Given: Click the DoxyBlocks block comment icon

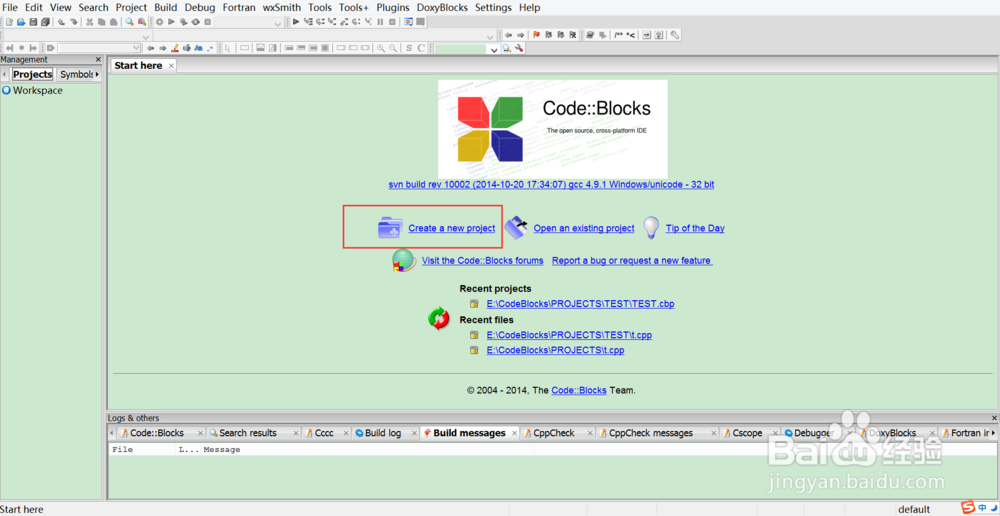Looking at the screenshot, I should coord(619,34).
